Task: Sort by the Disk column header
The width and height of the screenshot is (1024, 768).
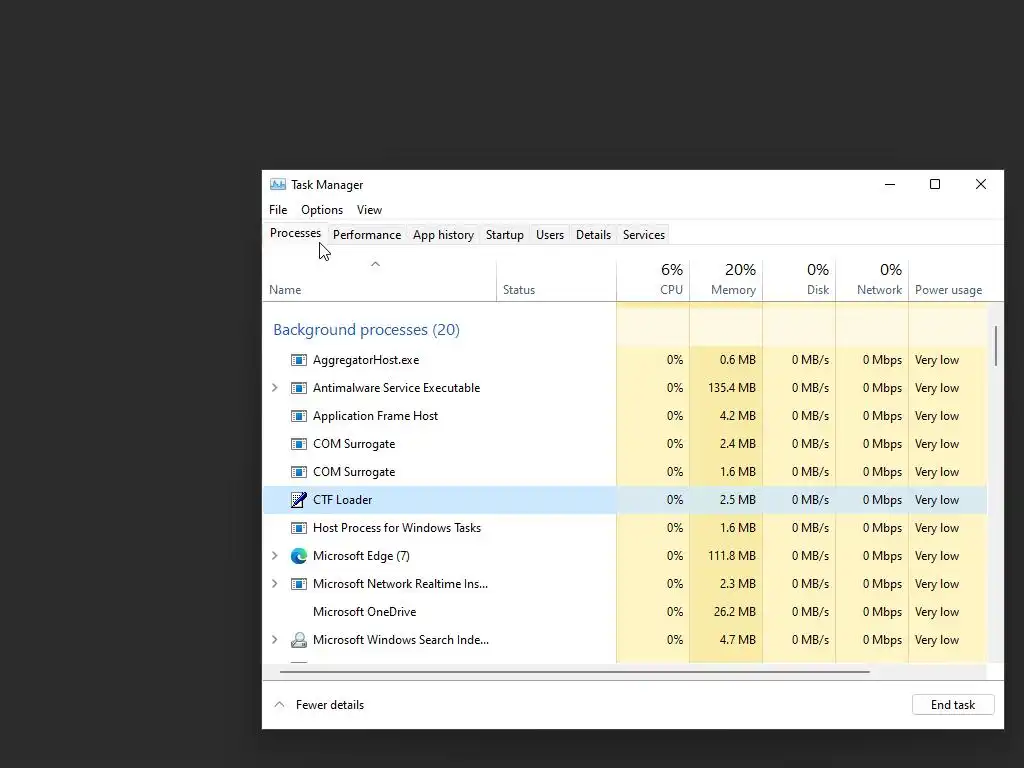Action: coord(799,280)
